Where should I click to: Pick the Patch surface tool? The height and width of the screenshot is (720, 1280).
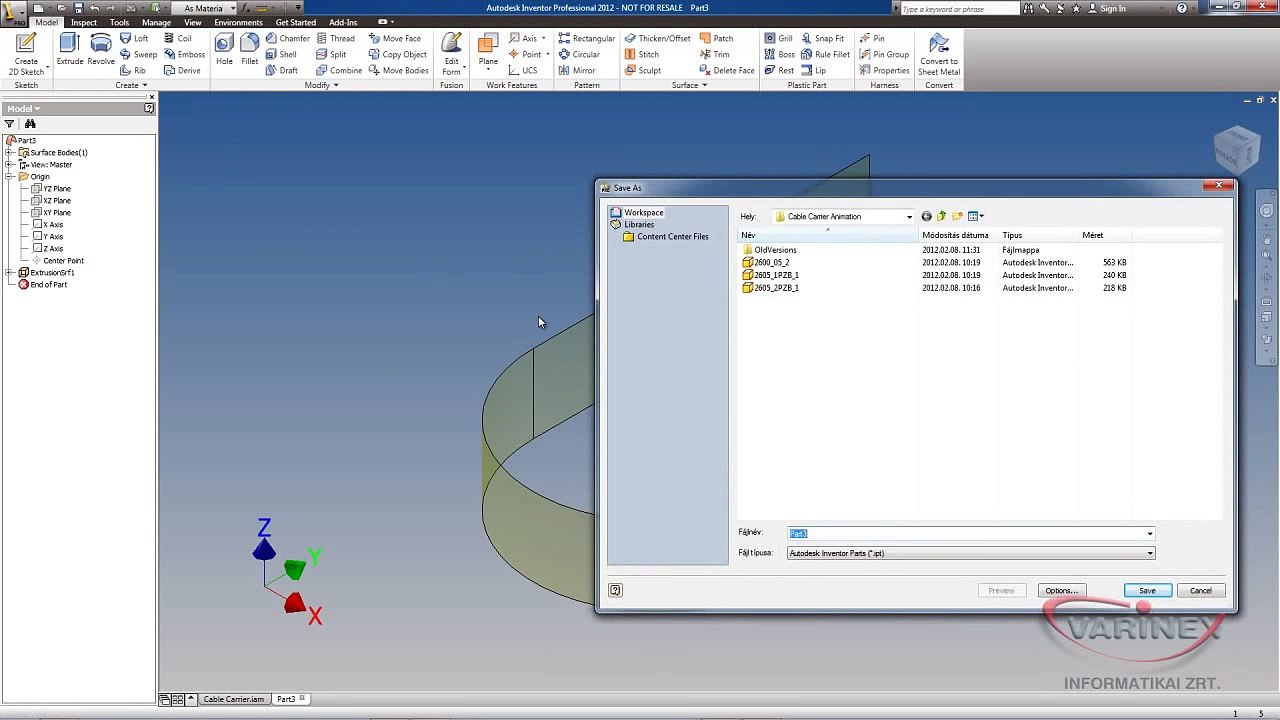coord(716,38)
